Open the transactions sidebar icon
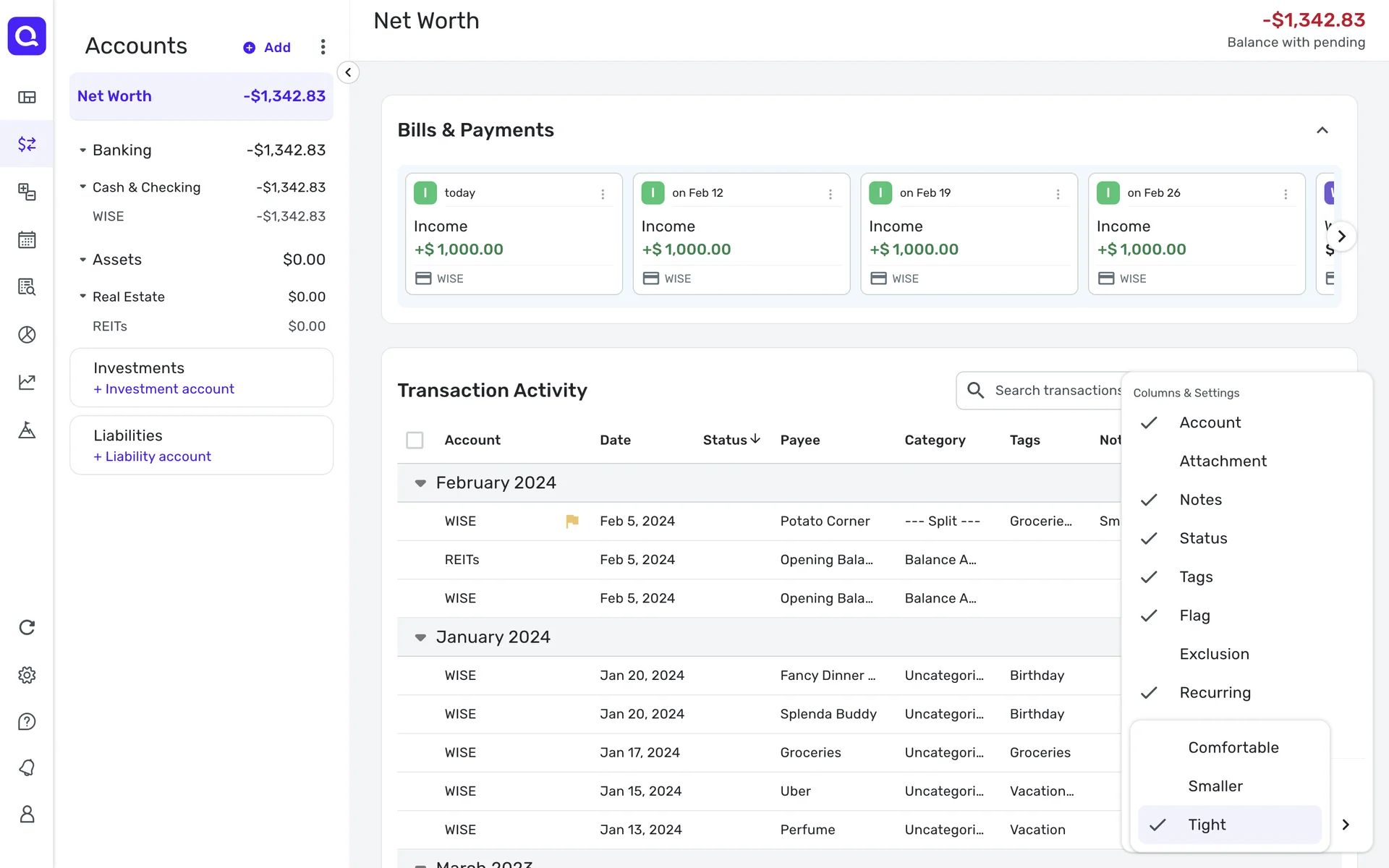The image size is (1389, 868). tap(27, 144)
